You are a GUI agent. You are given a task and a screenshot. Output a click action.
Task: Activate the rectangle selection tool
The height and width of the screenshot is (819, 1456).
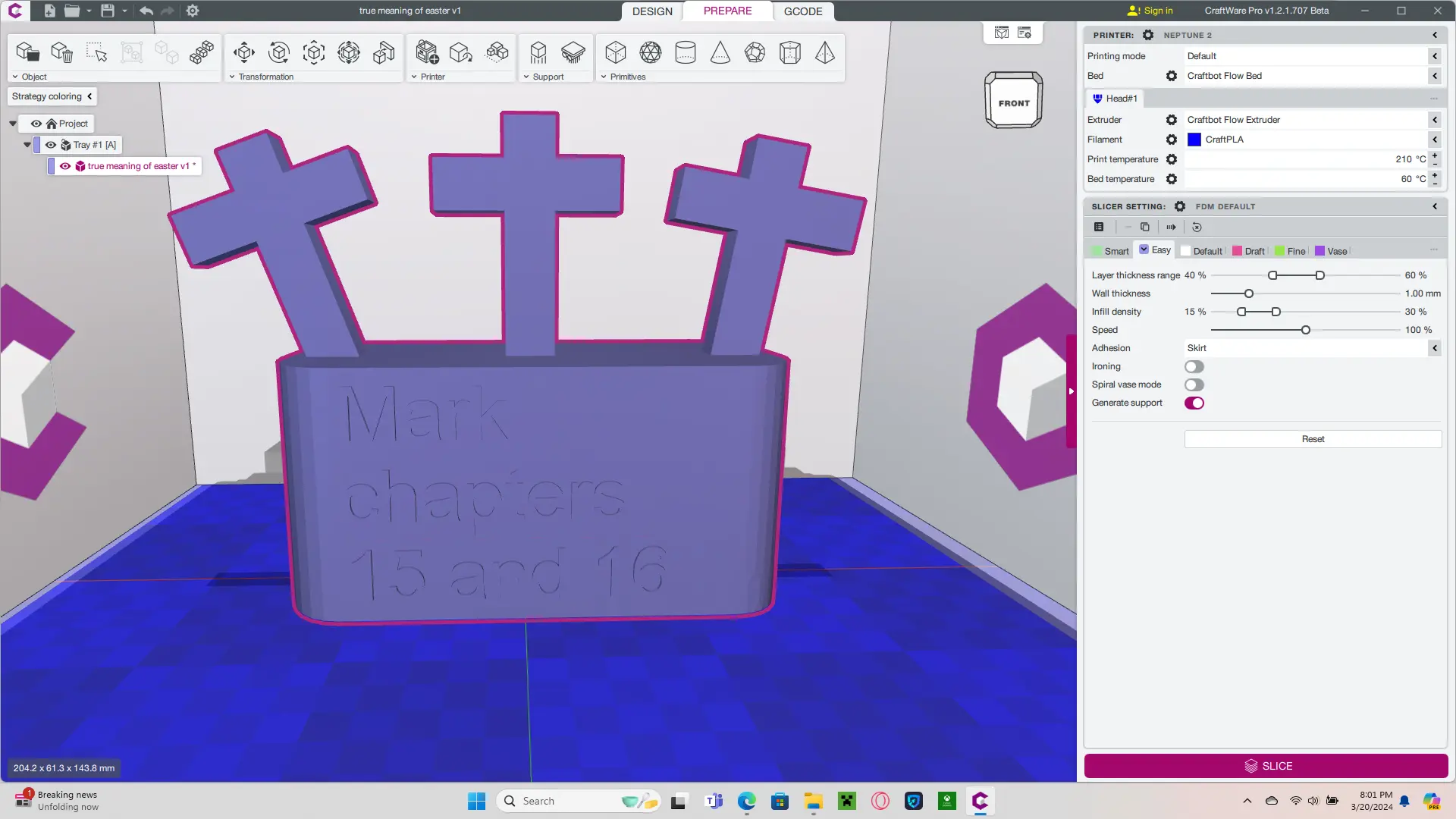point(97,52)
